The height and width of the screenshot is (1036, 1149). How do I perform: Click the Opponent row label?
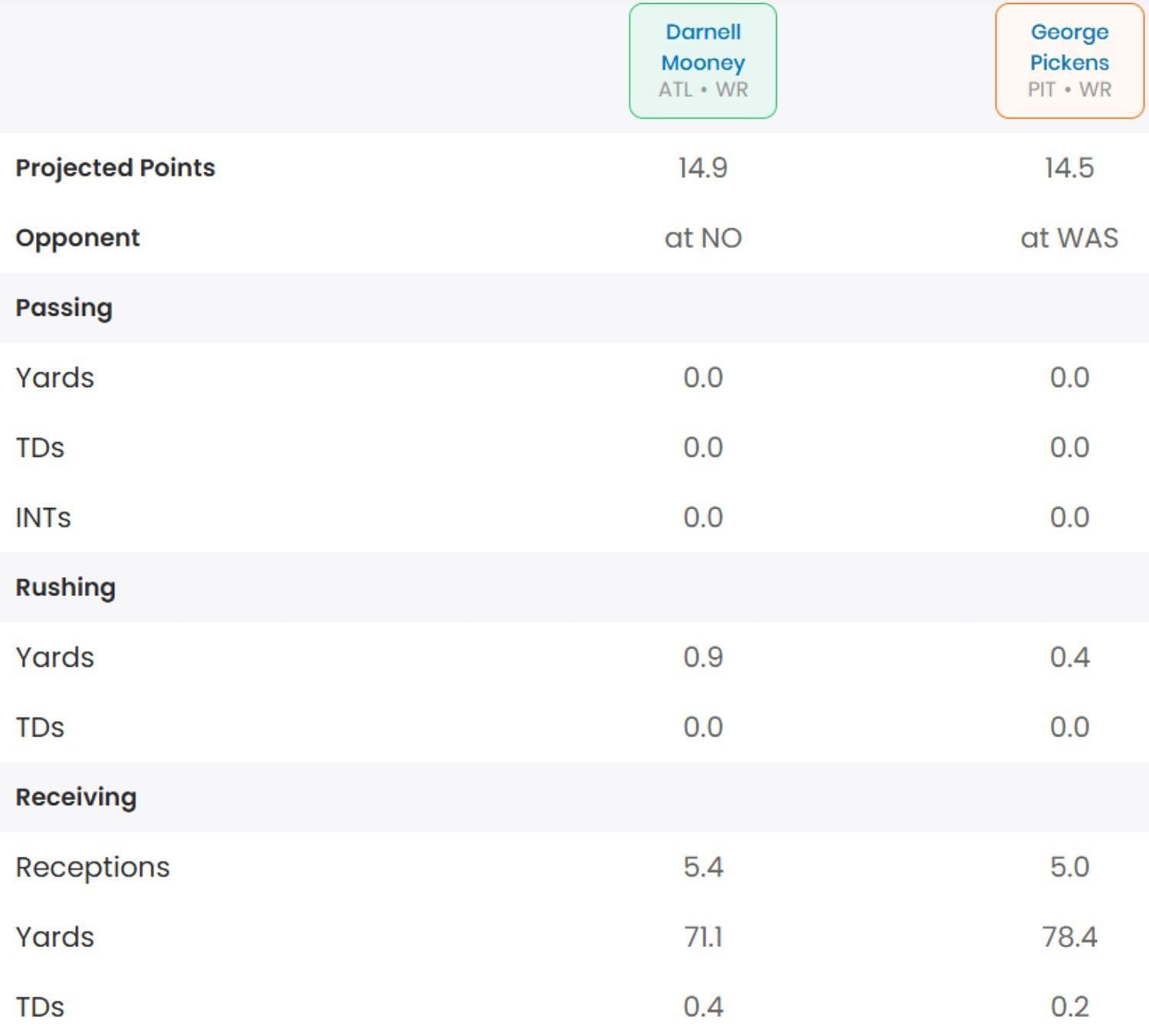pos(77,238)
